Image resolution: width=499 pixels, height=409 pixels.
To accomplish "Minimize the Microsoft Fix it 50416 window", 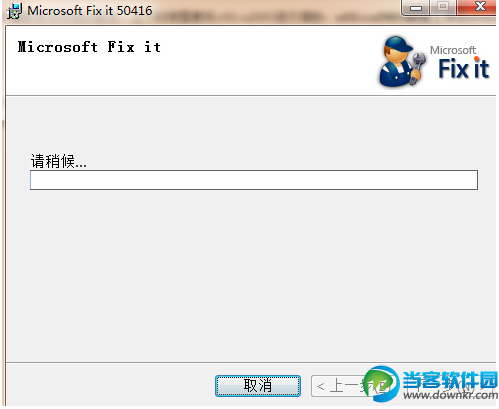I will coord(416,8).
